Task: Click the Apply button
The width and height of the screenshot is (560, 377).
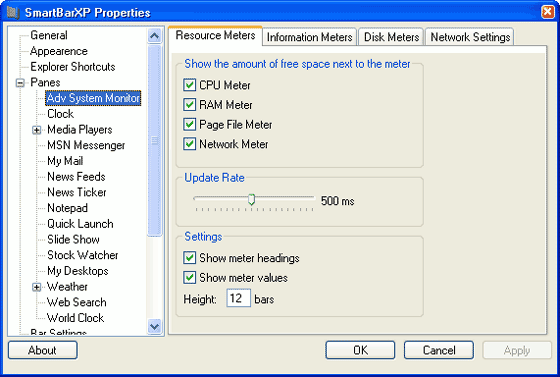Action: point(517,350)
